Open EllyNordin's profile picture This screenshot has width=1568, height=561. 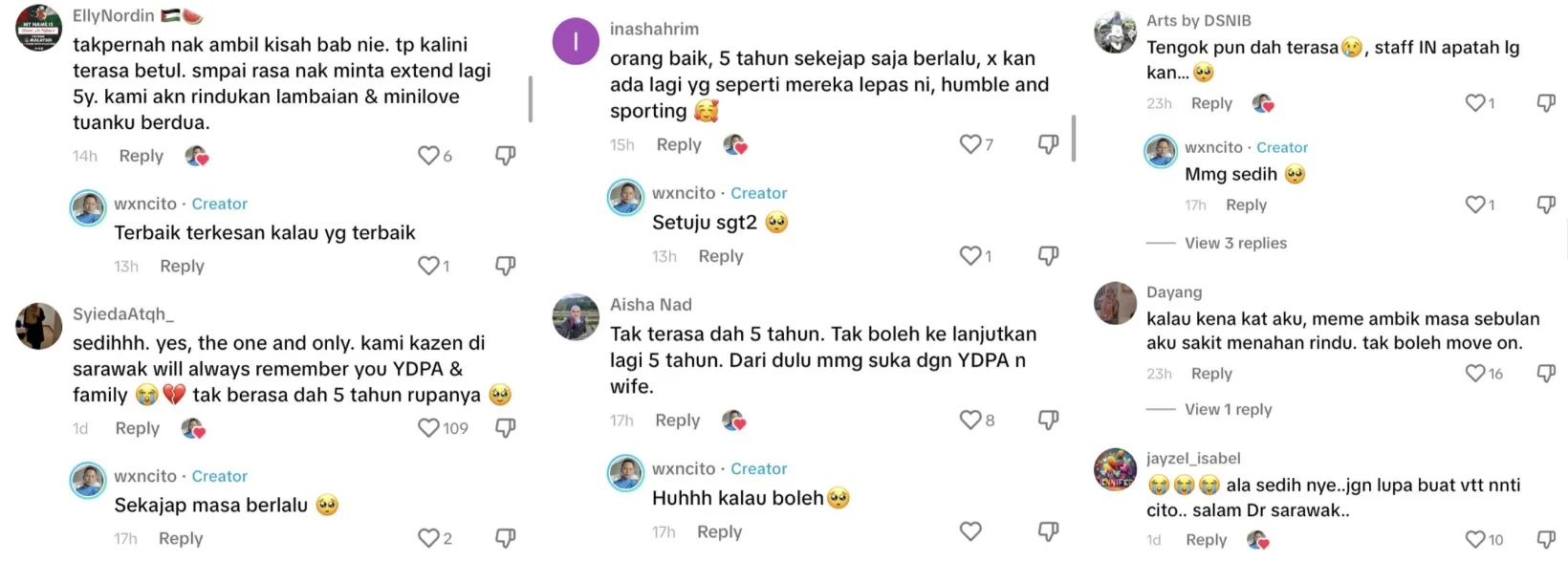(x=39, y=28)
